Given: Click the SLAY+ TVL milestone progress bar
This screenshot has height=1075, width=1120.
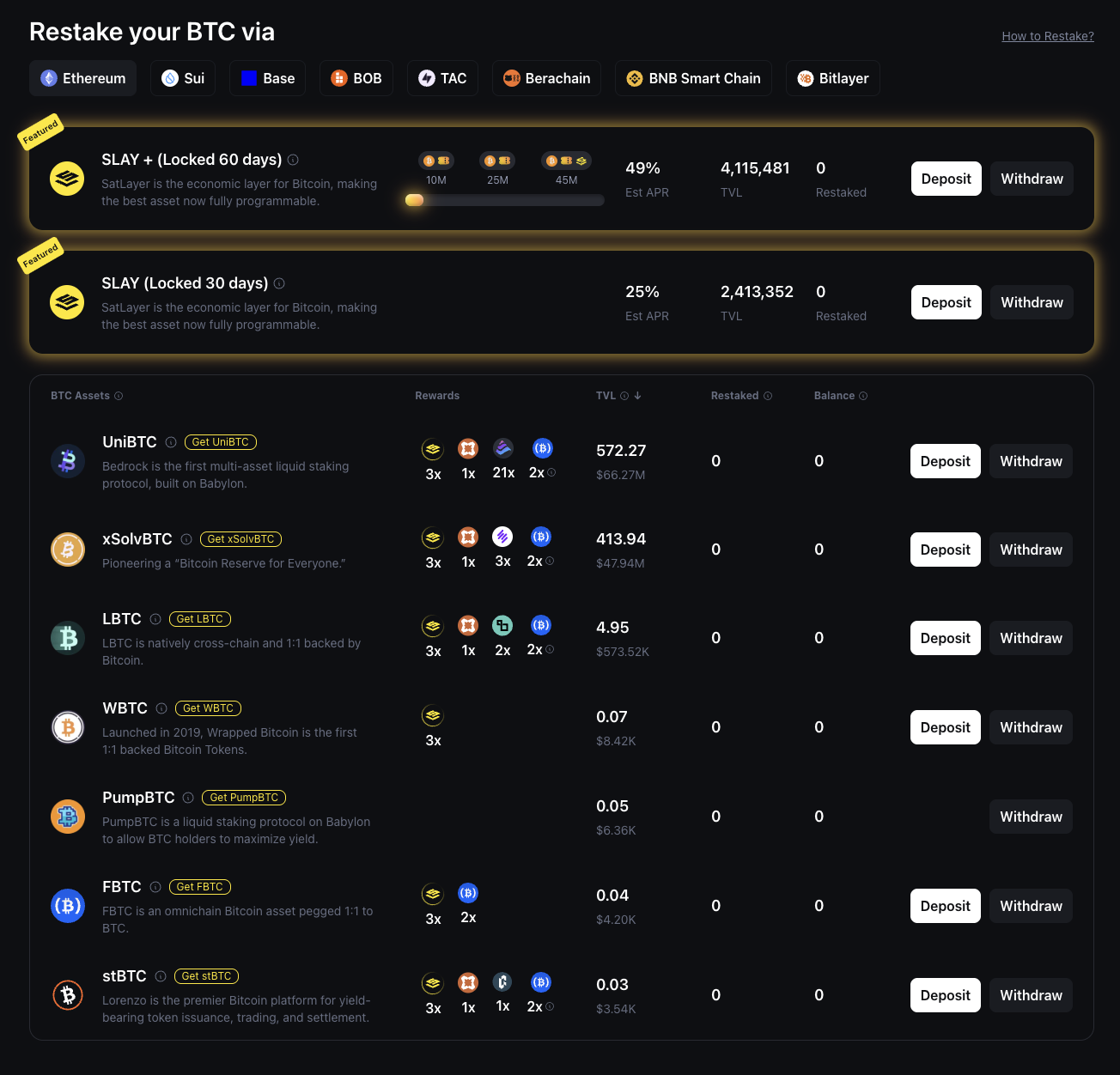Looking at the screenshot, I should [x=505, y=200].
